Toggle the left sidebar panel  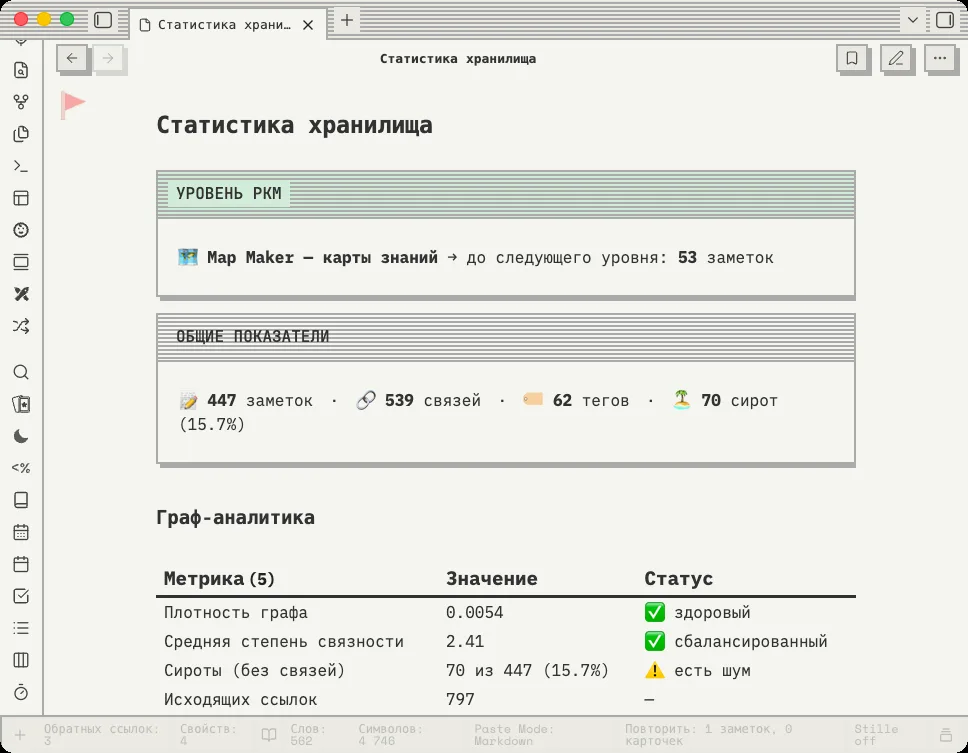pyautogui.click(x=103, y=20)
